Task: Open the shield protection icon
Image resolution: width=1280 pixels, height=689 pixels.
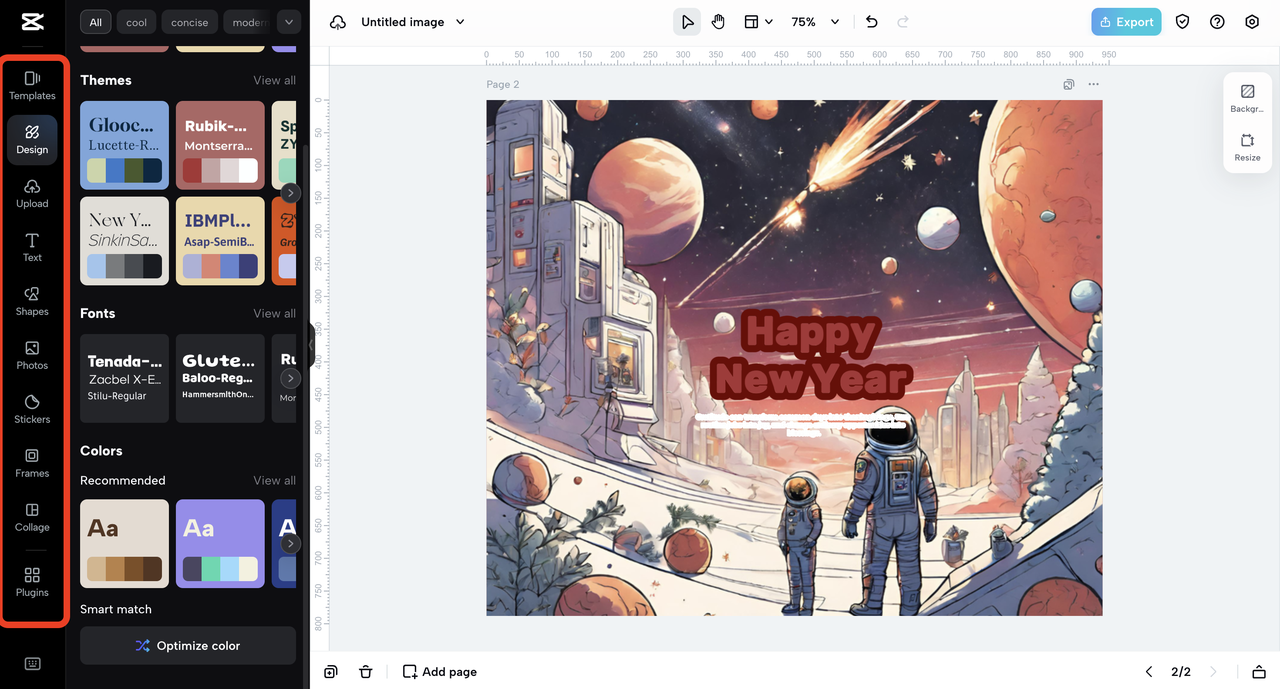Action: pyautogui.click(x=1183, y=22)
